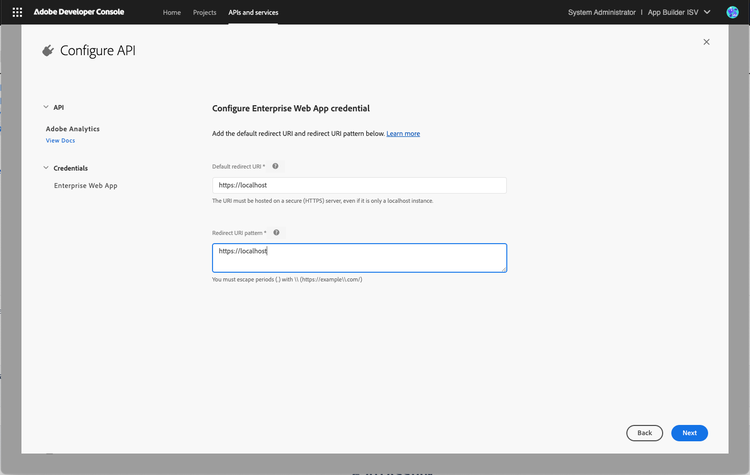Go to the Home tab
Screen dimensions: 750x475
point(172,12)
